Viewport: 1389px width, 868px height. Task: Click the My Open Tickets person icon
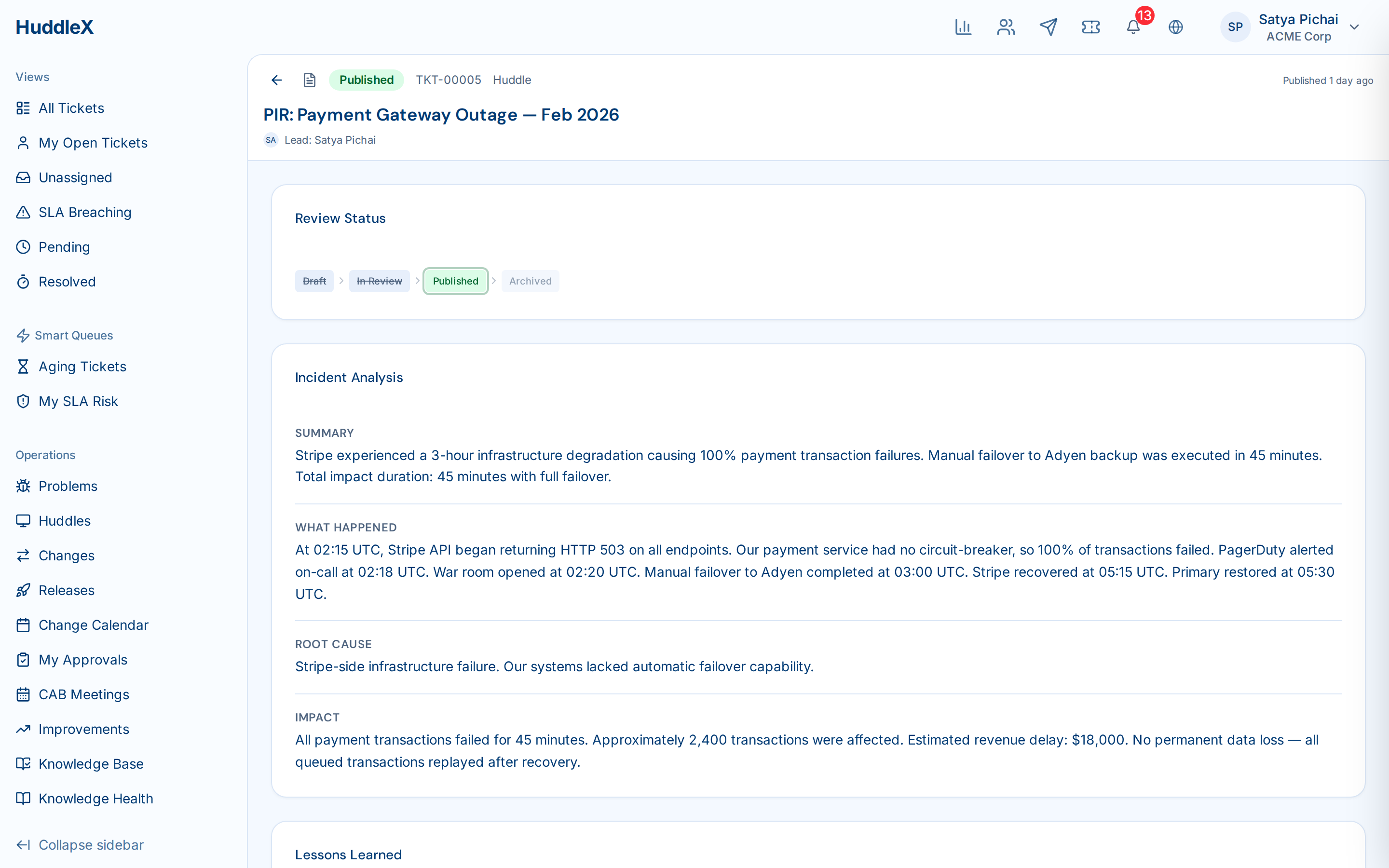(x=23, y=143)
